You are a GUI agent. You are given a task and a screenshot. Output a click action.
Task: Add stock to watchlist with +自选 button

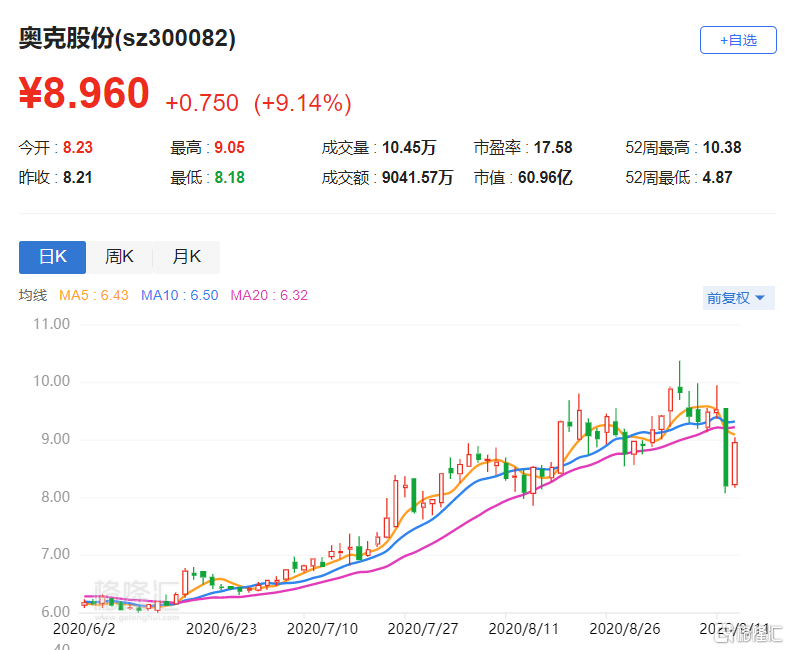tap(738, 40)
